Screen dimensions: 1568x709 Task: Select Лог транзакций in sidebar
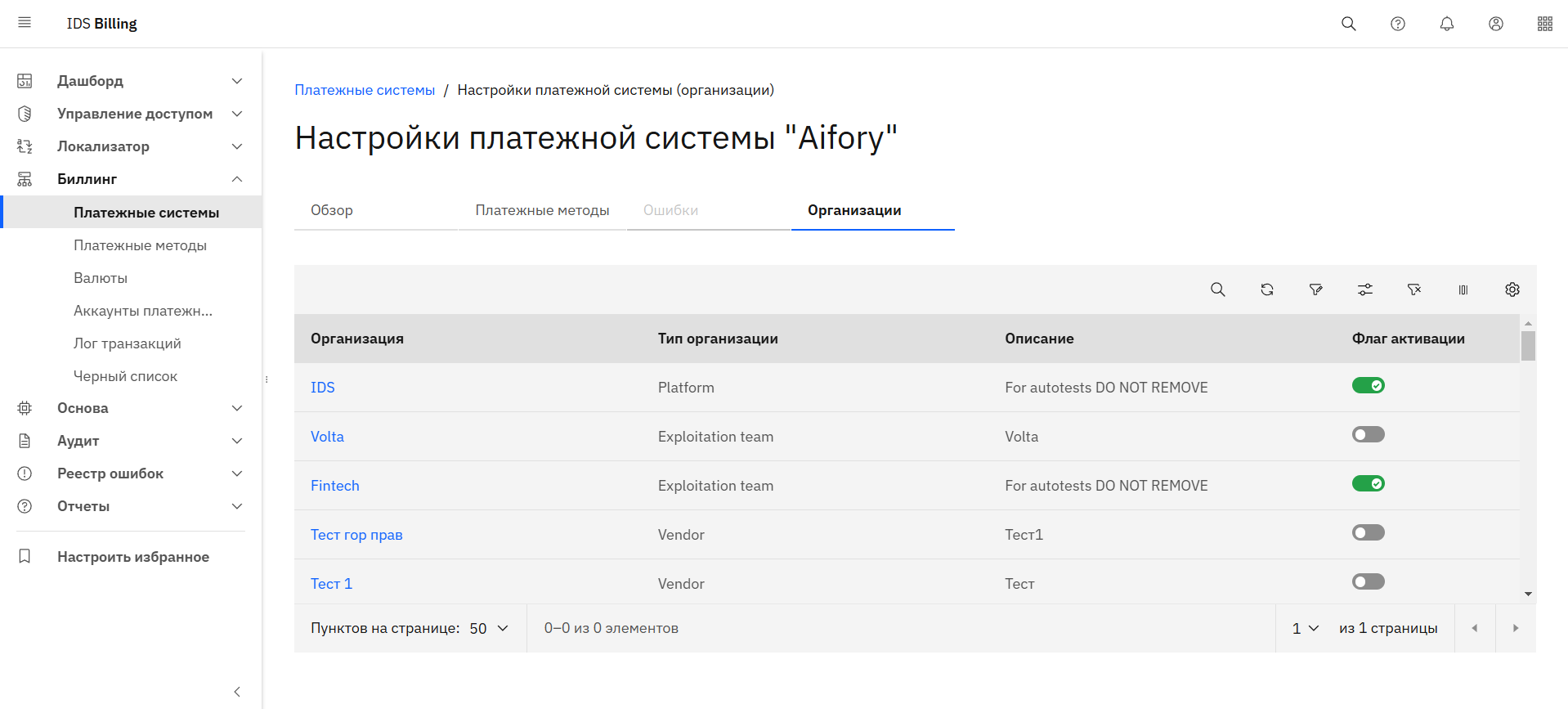tap(128, 343)
